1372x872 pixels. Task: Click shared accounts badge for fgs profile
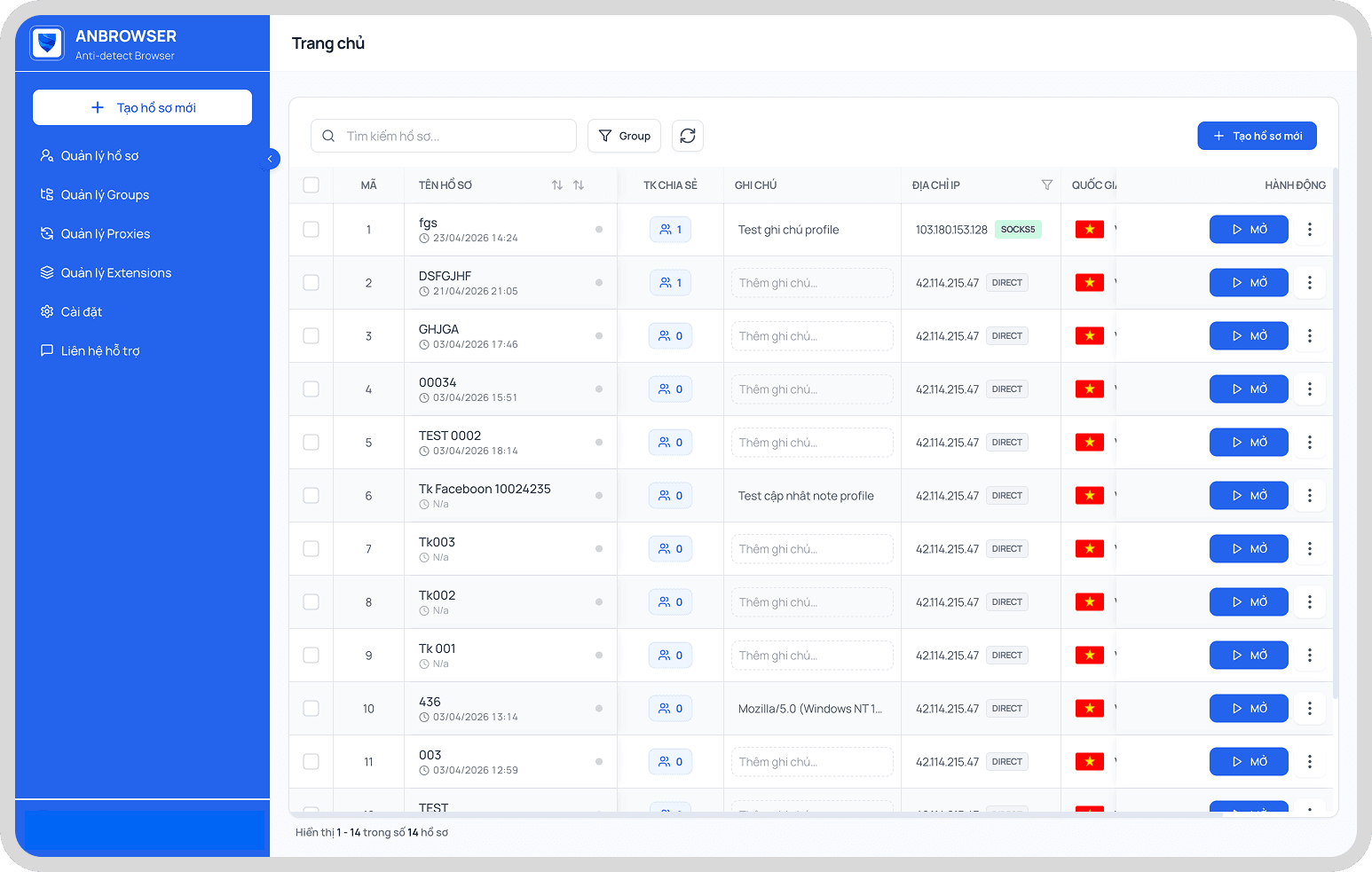point(670,230)
